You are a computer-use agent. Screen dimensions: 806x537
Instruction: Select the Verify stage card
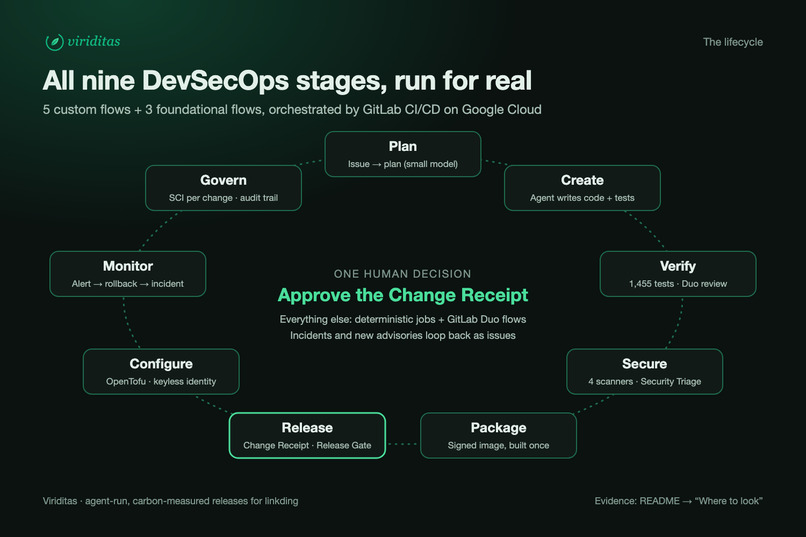tap(678, 274)
